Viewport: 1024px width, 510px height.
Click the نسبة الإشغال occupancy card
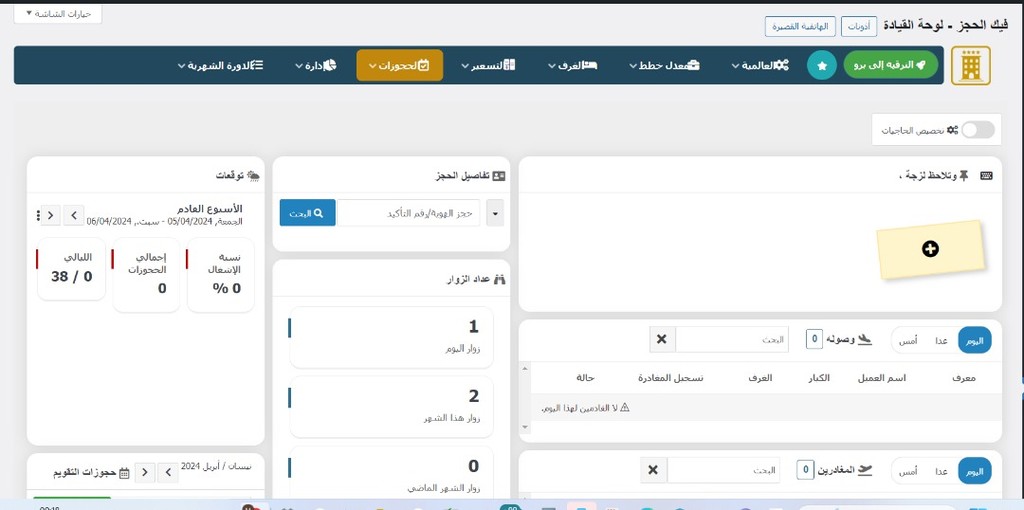click(221, 275)
